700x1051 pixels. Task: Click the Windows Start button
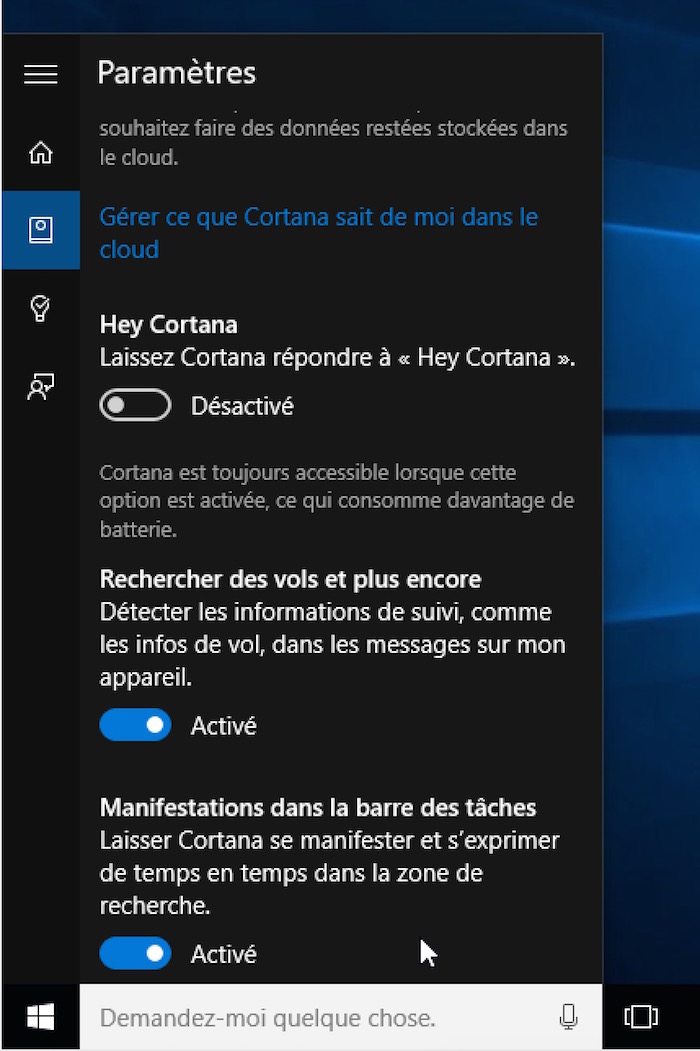pos(41,1017)
